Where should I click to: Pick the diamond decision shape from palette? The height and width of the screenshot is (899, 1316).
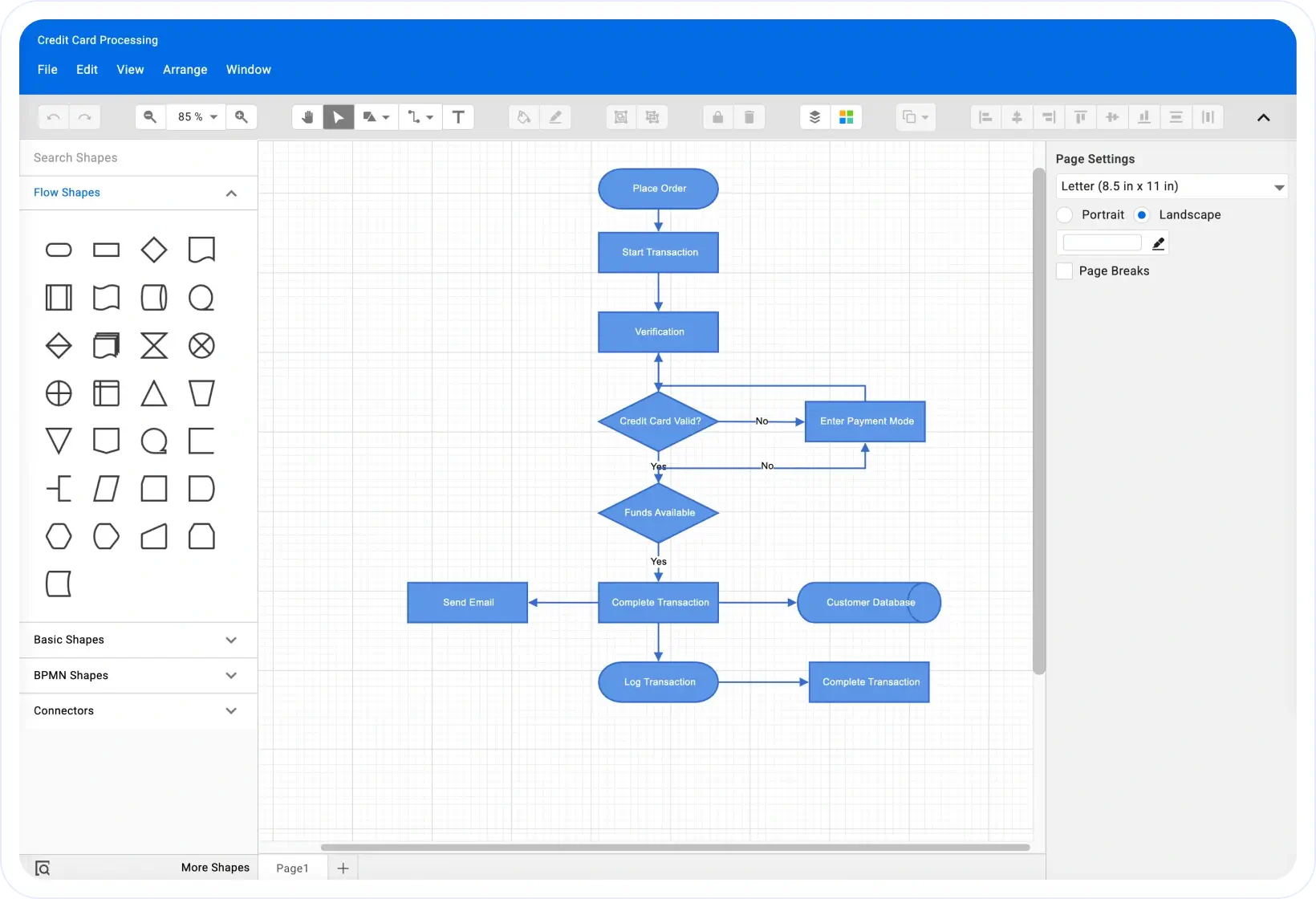pyautogui.click(x=153, y=250)
